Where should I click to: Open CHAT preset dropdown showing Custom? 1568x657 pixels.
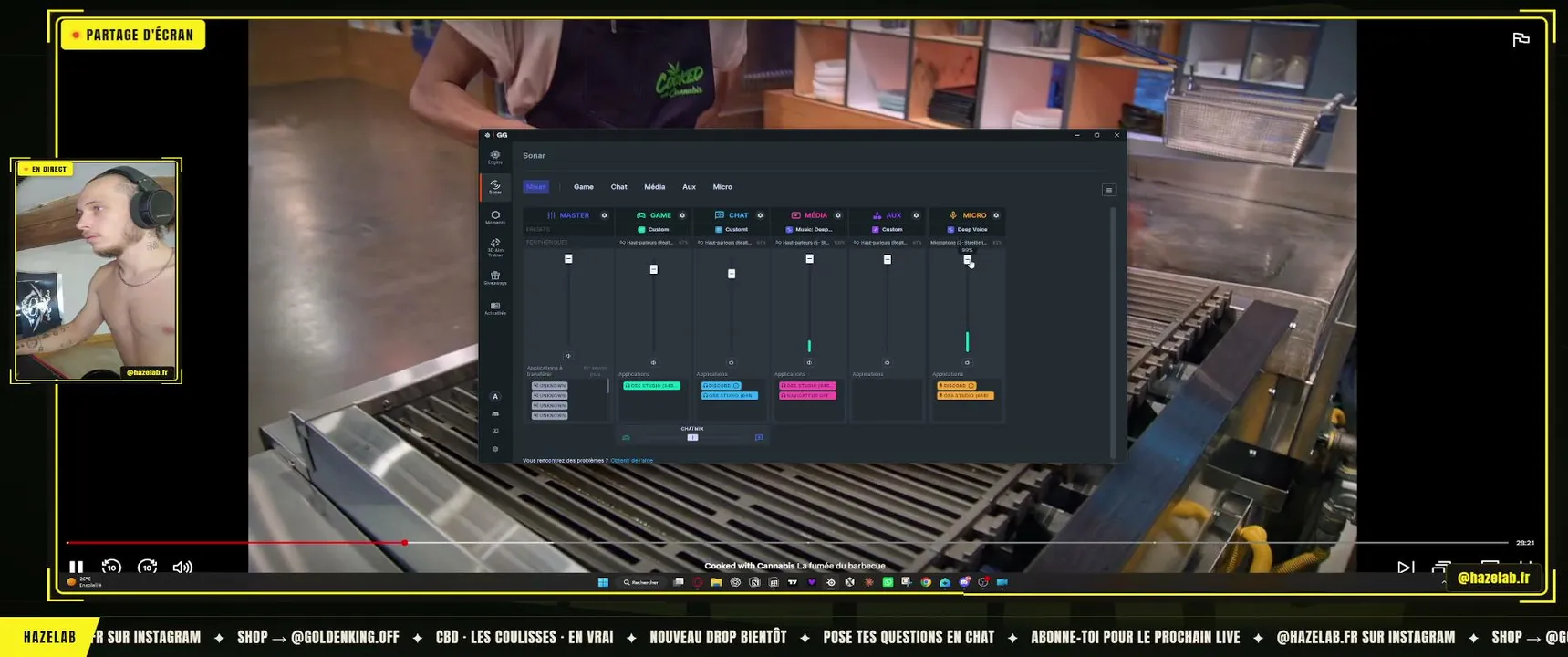pyautogui.click(x=732, y=229)
